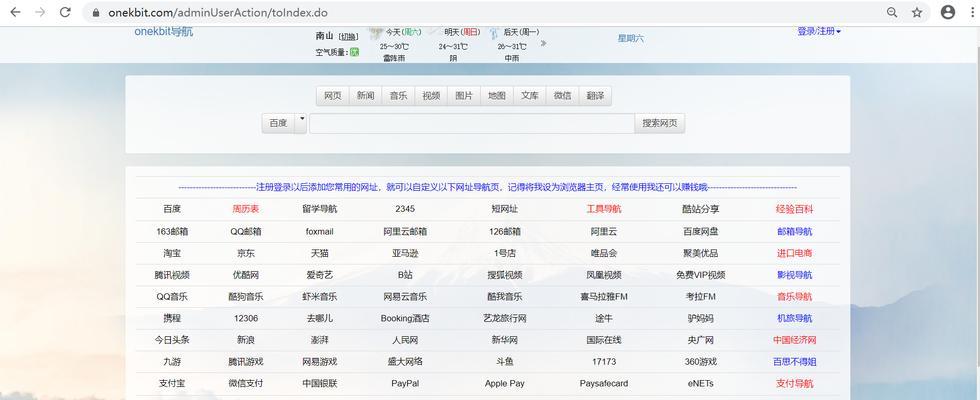Open the 今日头条 link

click(172, 340)
